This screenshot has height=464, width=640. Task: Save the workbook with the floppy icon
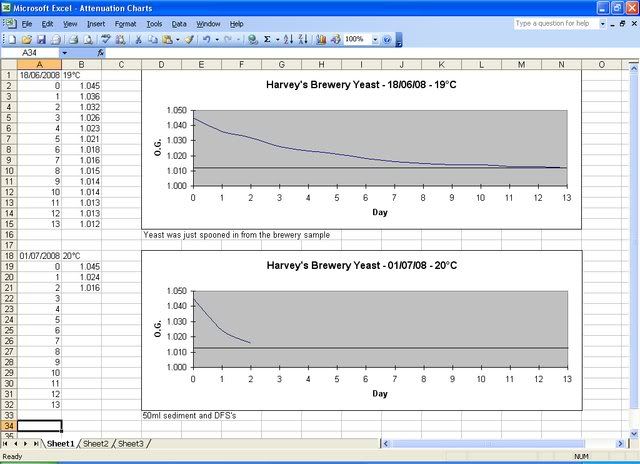tap(41, 40)
